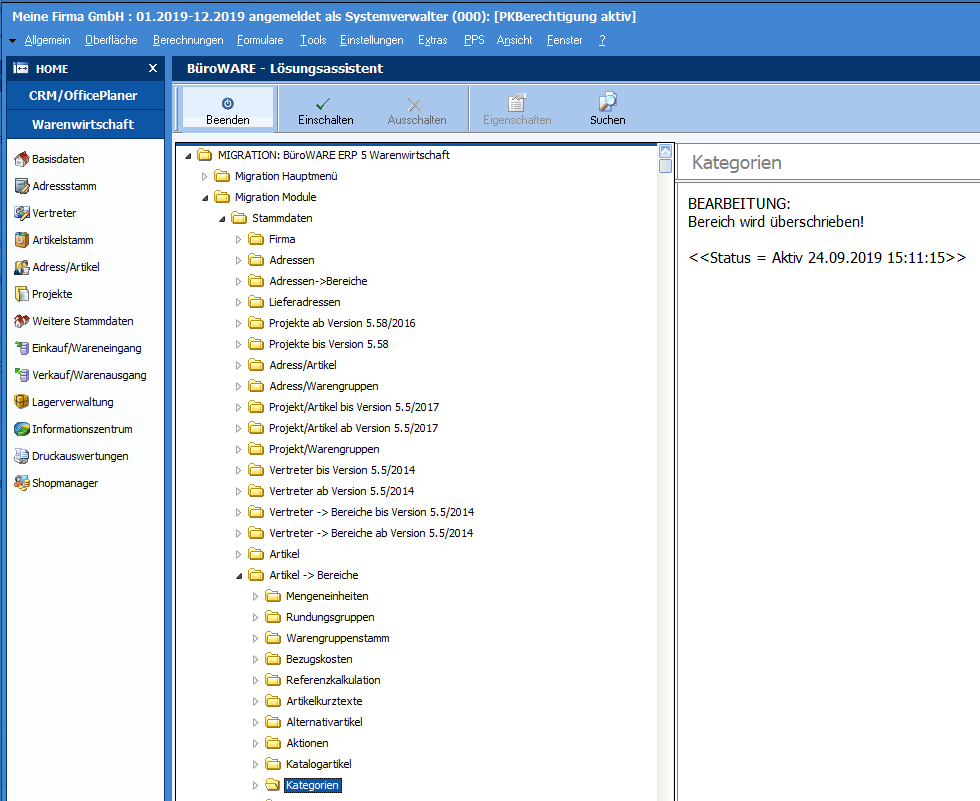The height and width of the screenshot is (801, 980).
Task: Open Artikelstamm from sidebar icon
Action: click(x=22, y=240)
